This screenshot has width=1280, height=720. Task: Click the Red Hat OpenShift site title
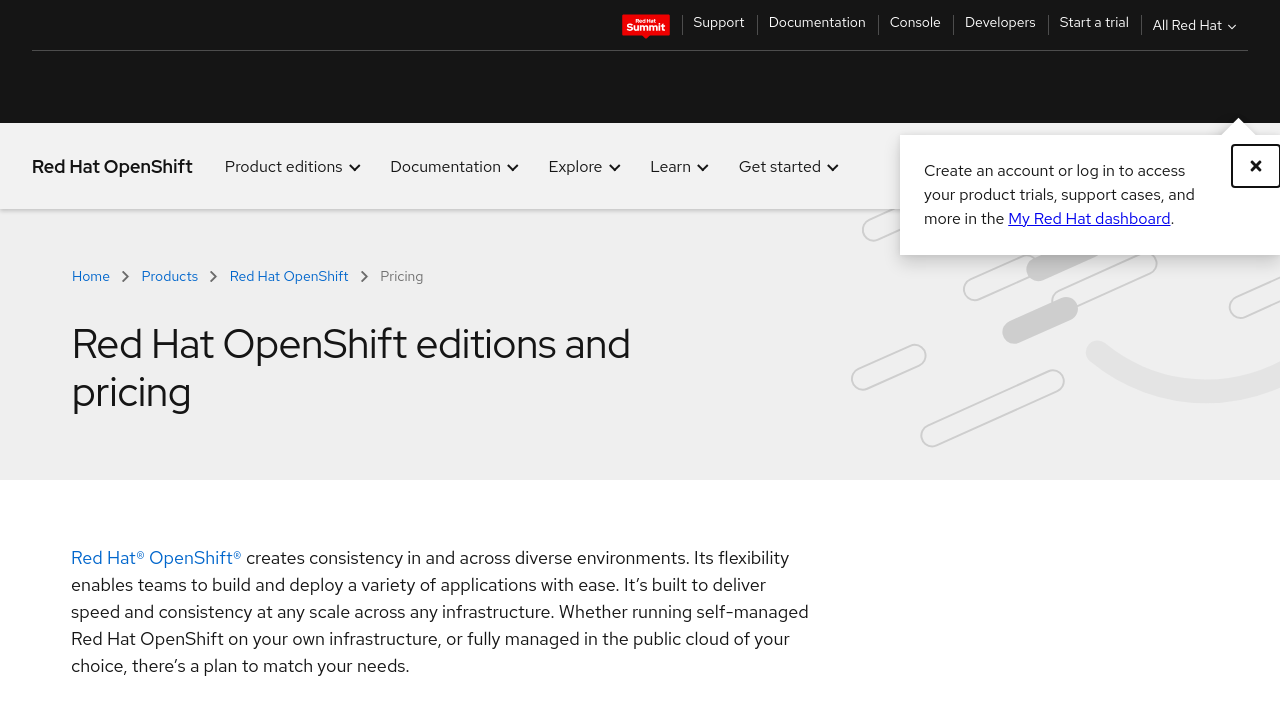click(x=112, y=167)
